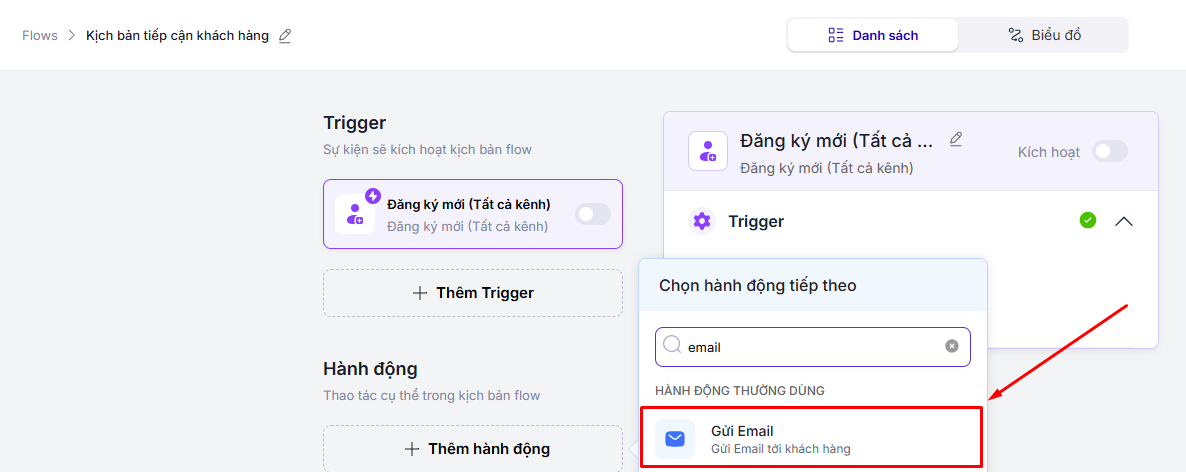The width and height of the screenshot is (1186, 472).
Task: Click the trigger card user icon
Action: tap(355, 213)
